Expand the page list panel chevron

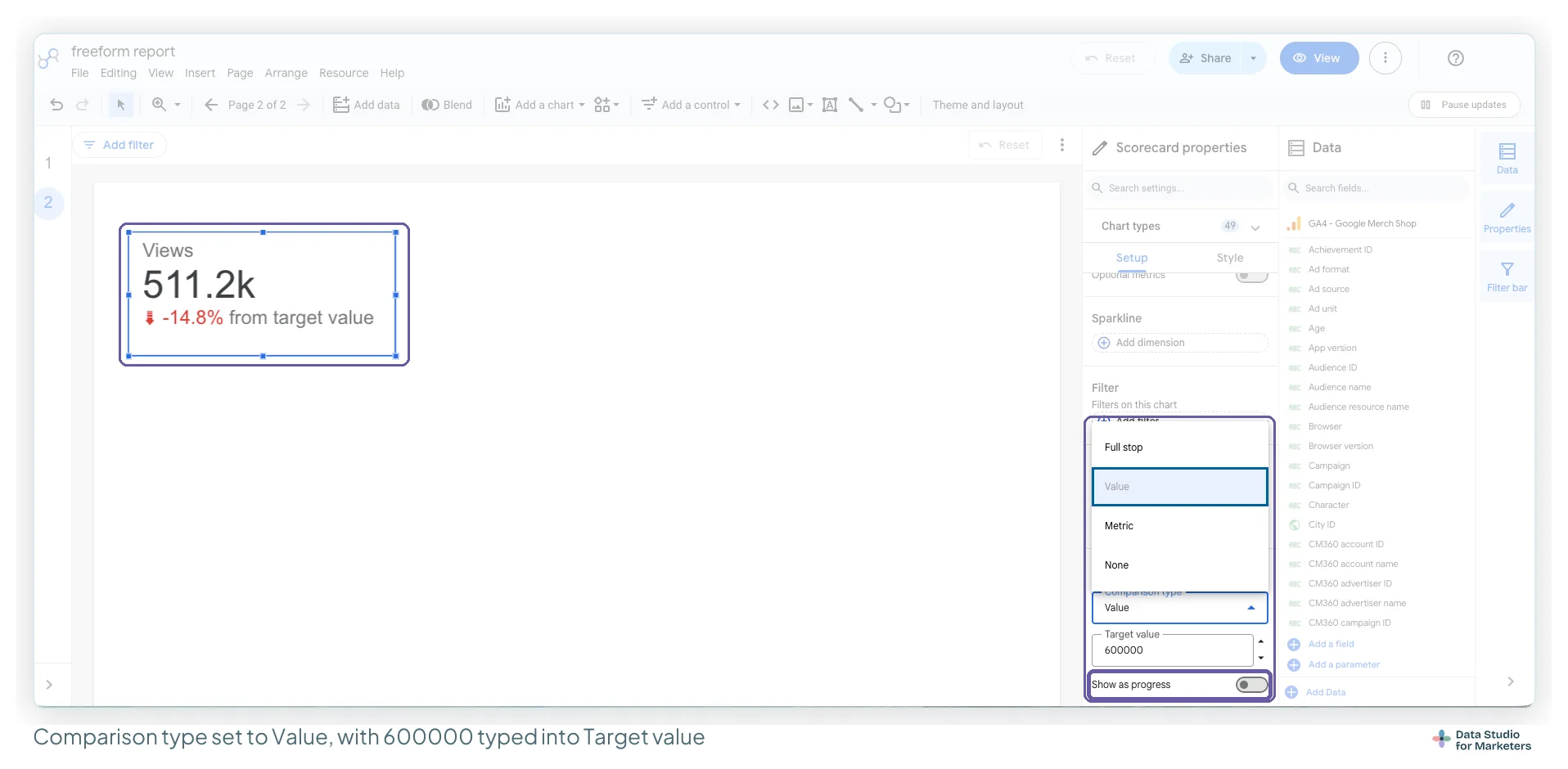pyautogui.click(x=49, y=685)
